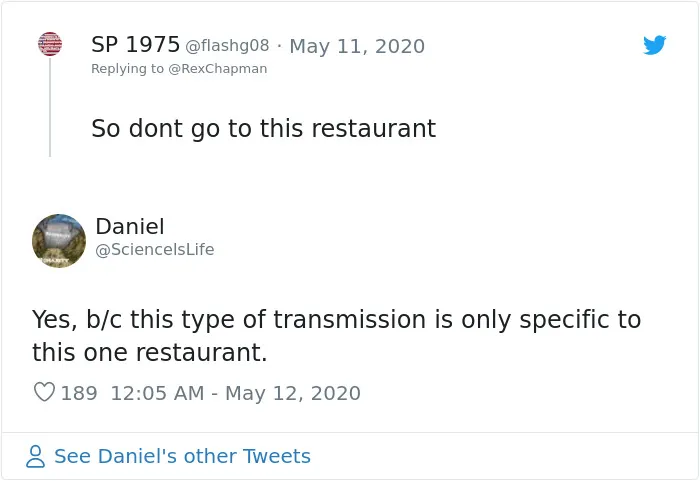Open SP 1975's flag profile avatar
Screen dimensions: 700x481
[50, 44]
